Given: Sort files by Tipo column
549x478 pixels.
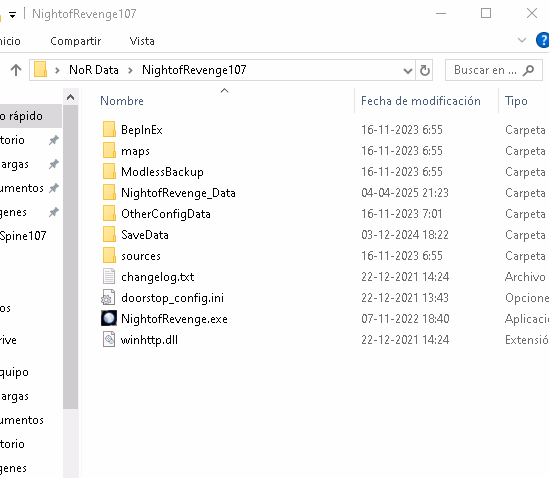Looking at the screenshot, I should point(516,101).
